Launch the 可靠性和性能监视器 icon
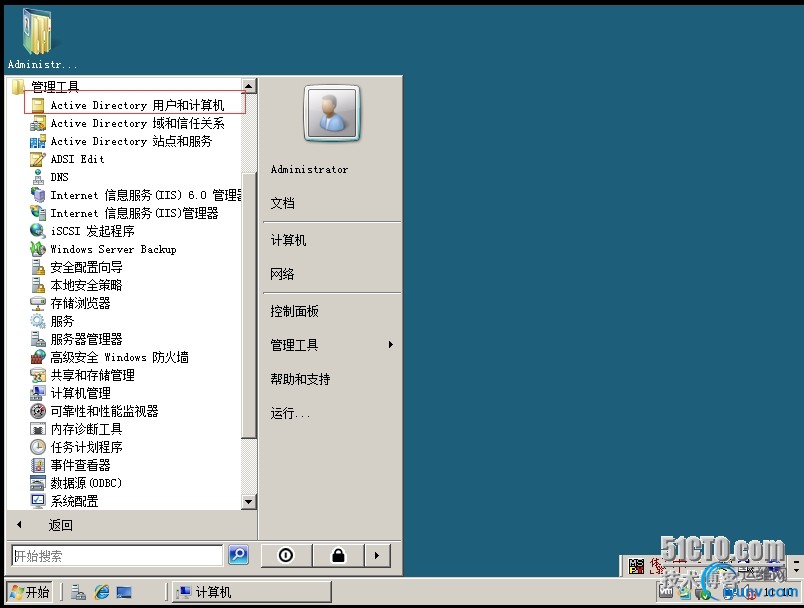 pos(38,411)
